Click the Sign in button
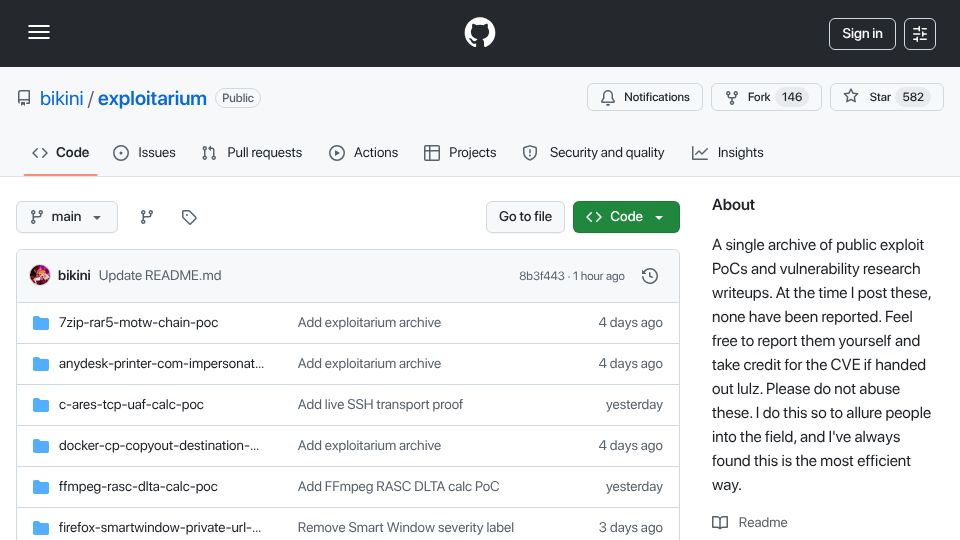 click(x=862, y=34)
